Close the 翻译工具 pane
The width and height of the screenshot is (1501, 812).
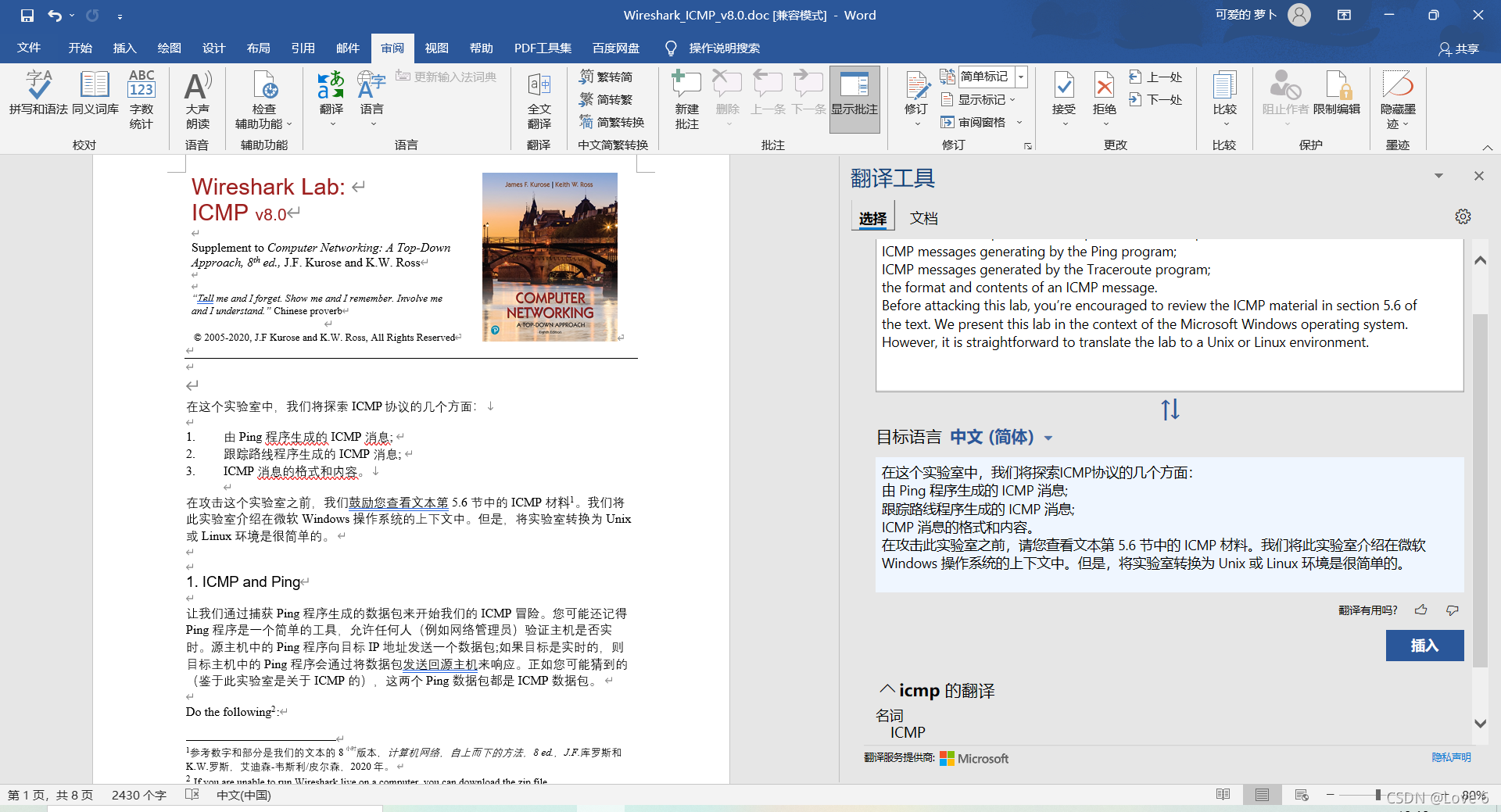click(x=1478, y=176)
